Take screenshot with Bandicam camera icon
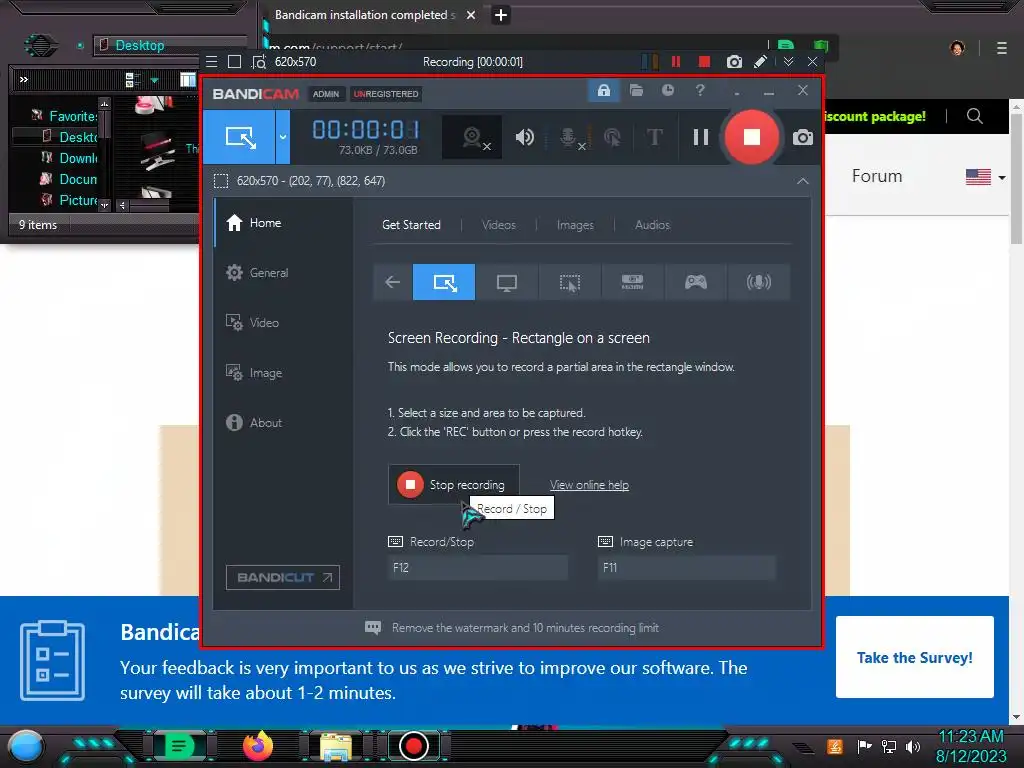This screenshot has width=1024, height=768. (x=803, y=137)
